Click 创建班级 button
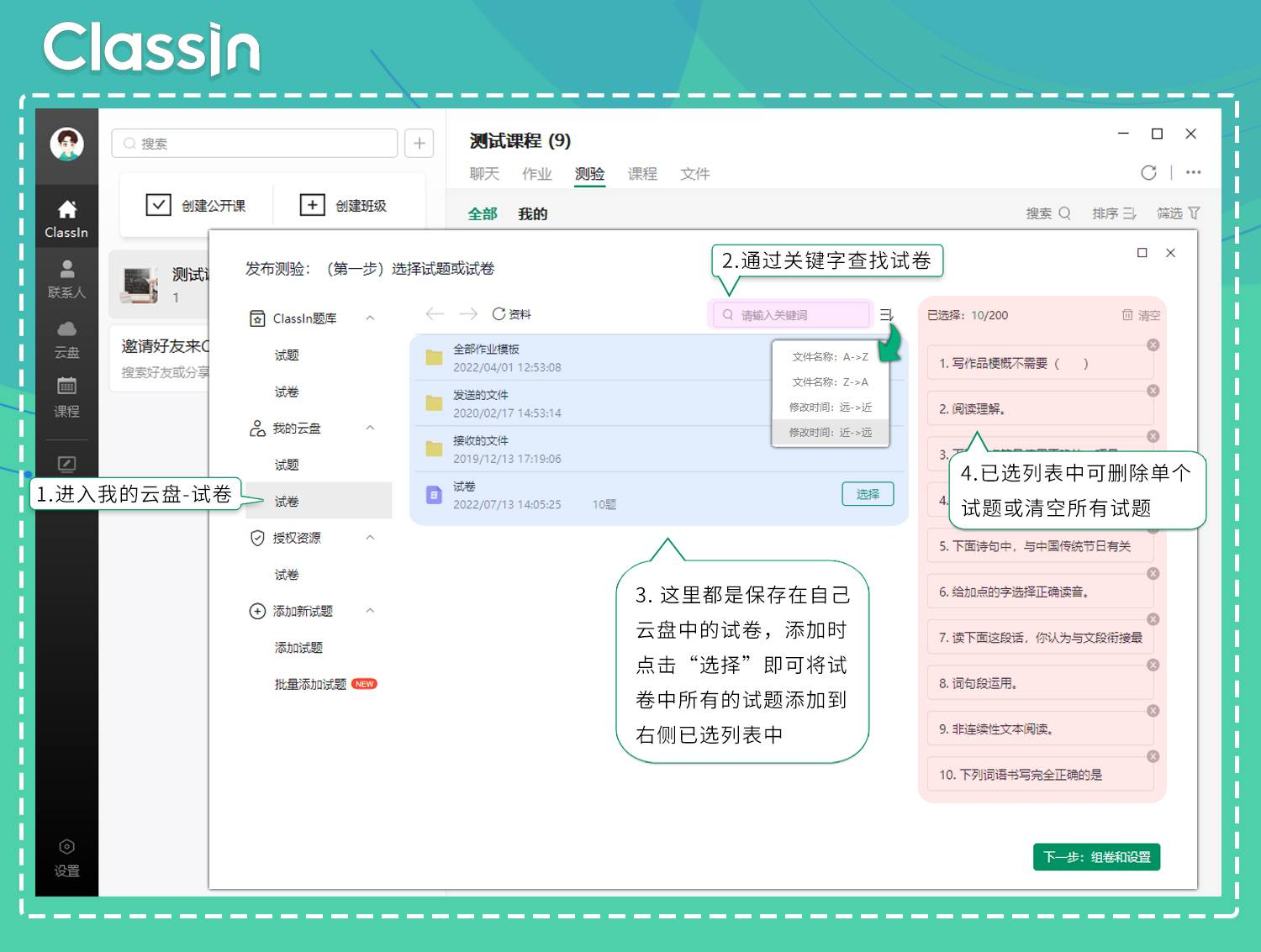This screenshot has width=1261, height=952. pyautogui.click(x=344, y=205)
